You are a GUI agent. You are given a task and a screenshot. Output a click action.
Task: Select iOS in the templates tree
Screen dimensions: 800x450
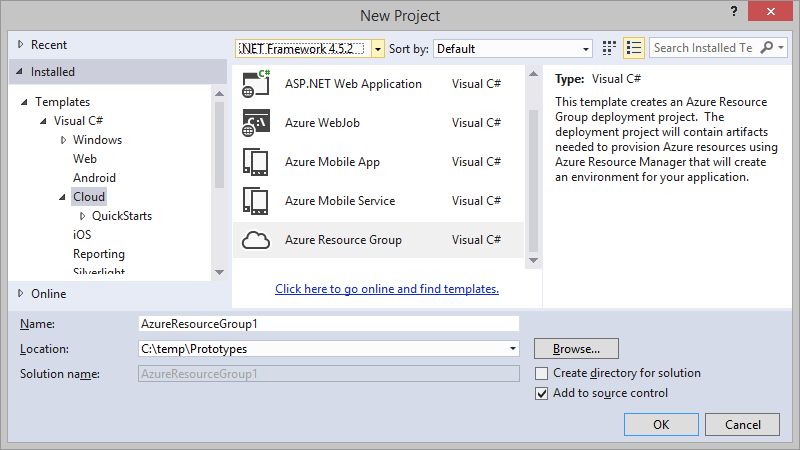(x=82, y=235)
